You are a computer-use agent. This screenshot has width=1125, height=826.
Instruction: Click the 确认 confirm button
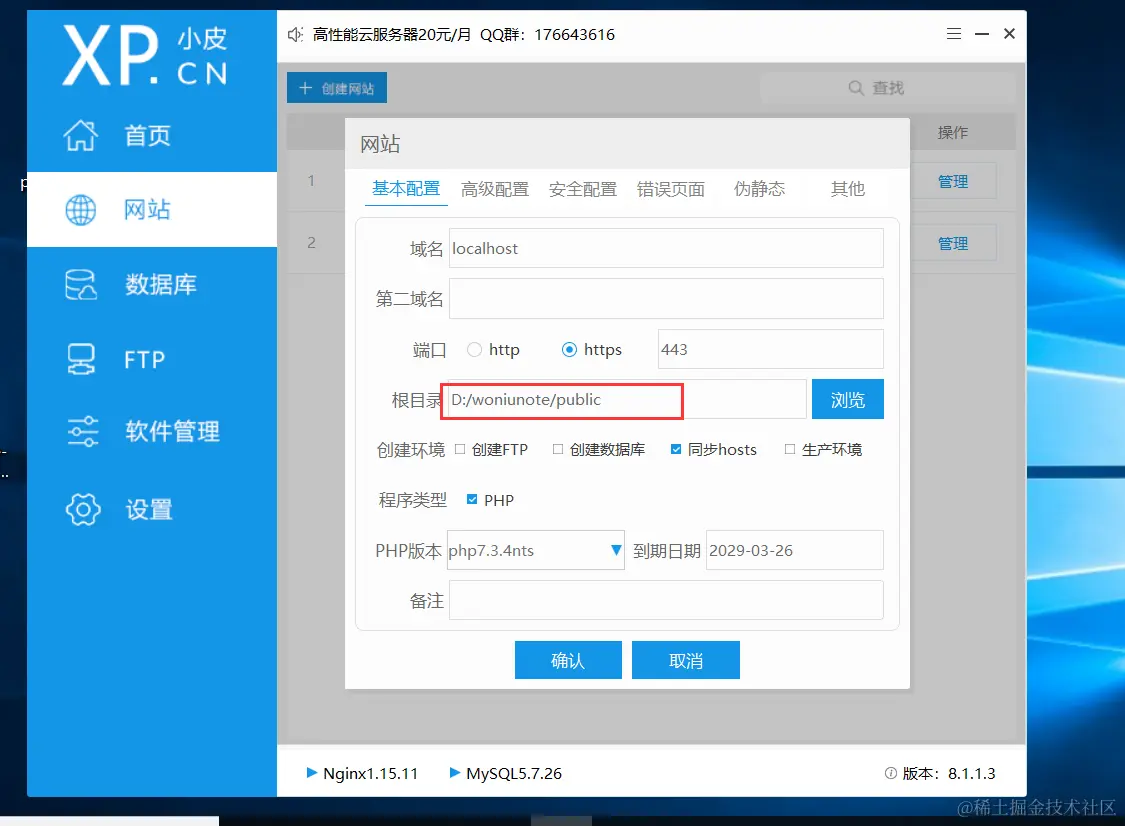568,660
